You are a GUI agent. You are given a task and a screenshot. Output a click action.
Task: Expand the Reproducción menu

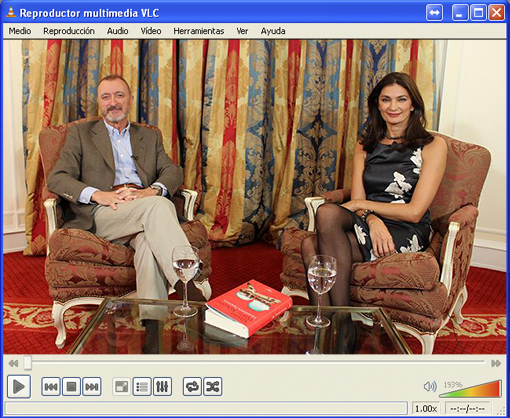[69, 31]
